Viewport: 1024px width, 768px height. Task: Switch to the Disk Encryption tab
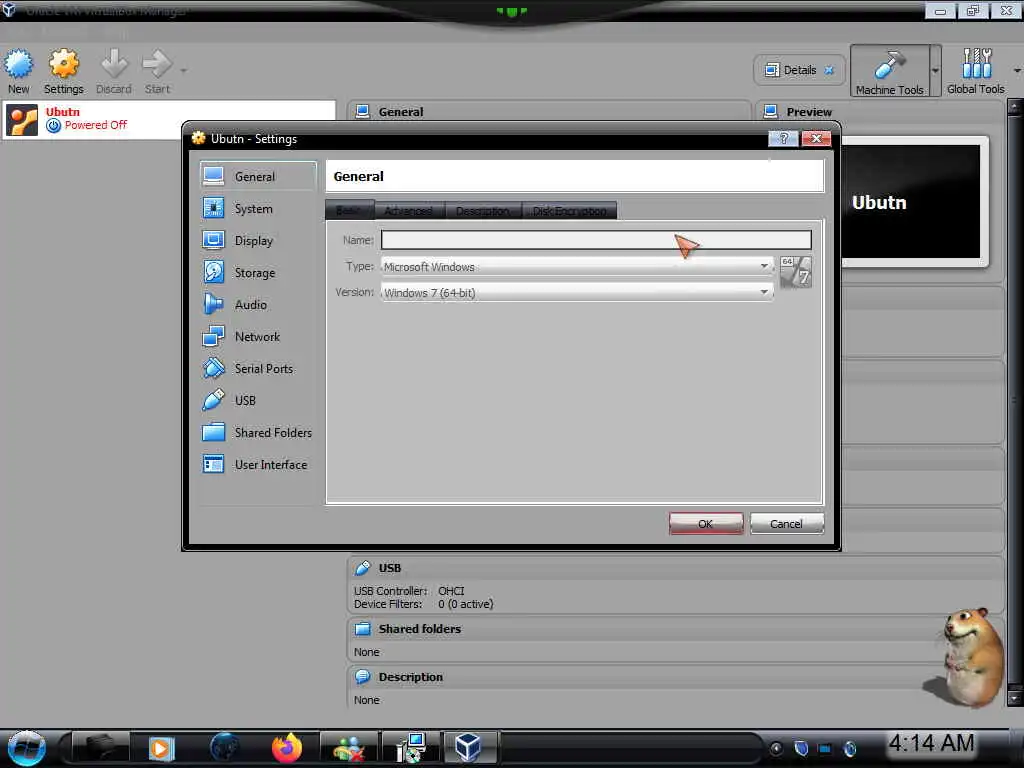(569, 210)
